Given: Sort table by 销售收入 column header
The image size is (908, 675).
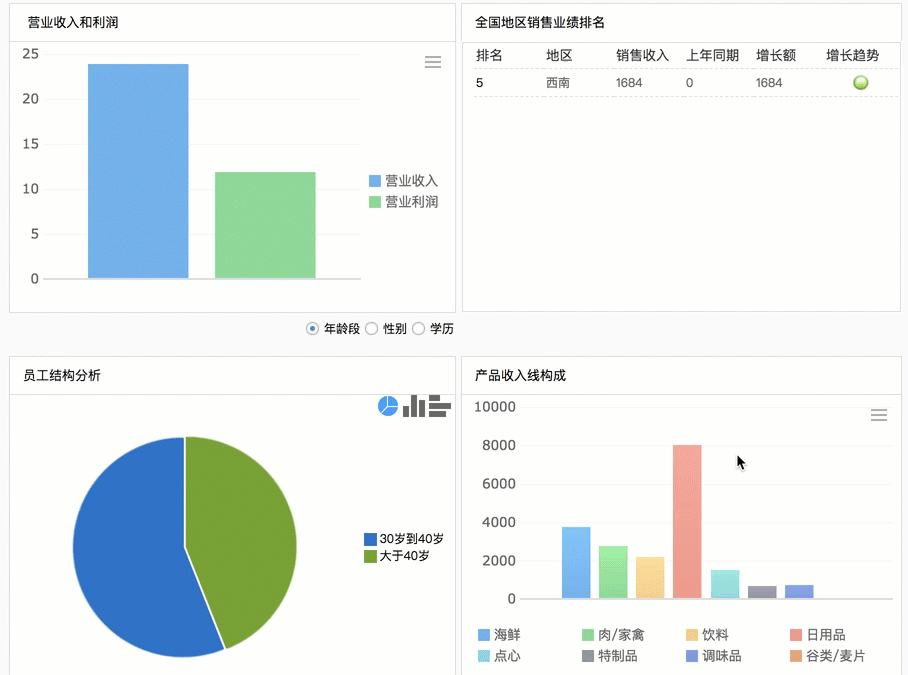Looking at the screenshot, I should point(642,56).
